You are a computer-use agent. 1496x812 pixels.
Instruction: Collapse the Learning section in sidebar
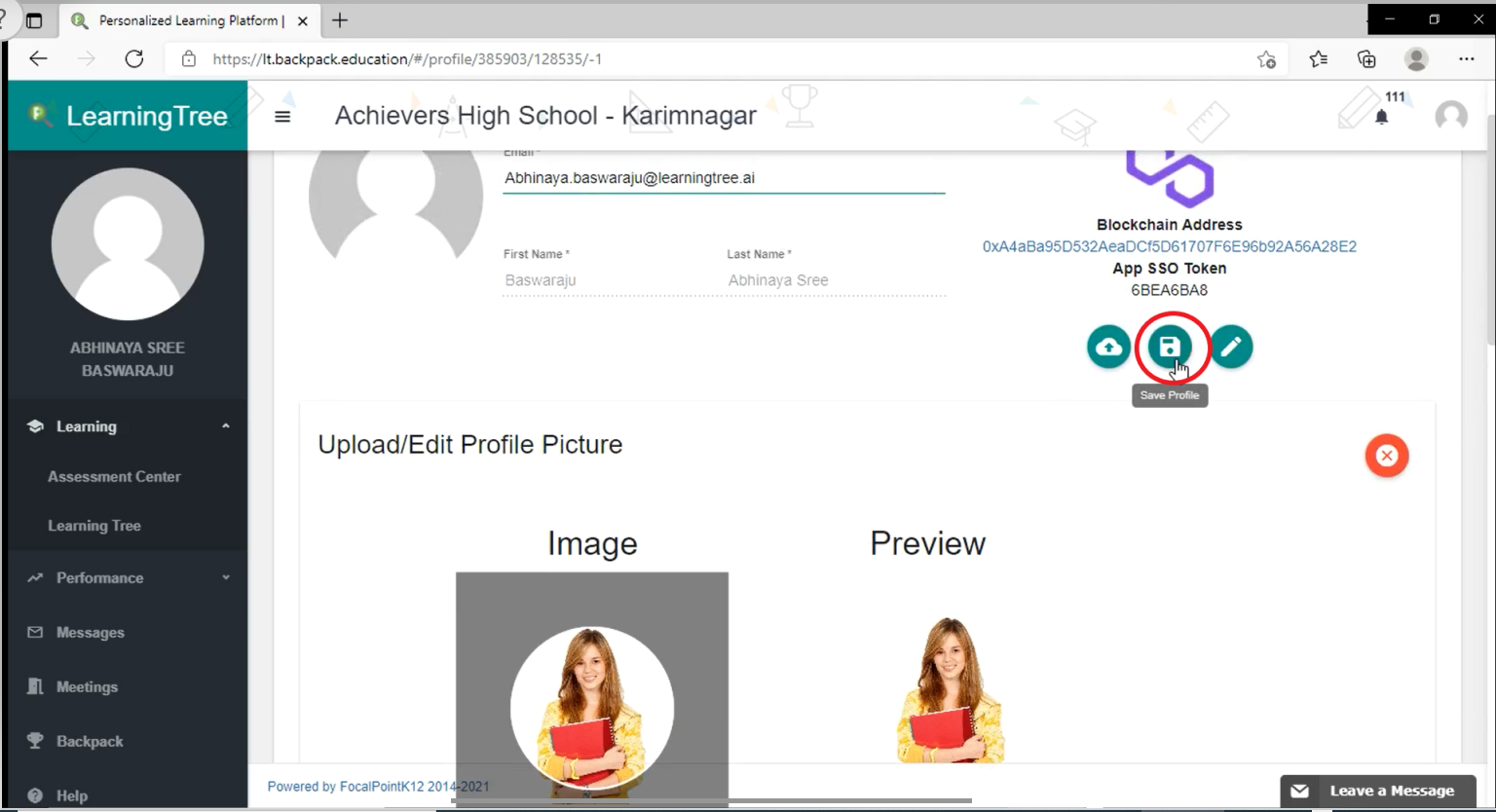tap(225, 426)
